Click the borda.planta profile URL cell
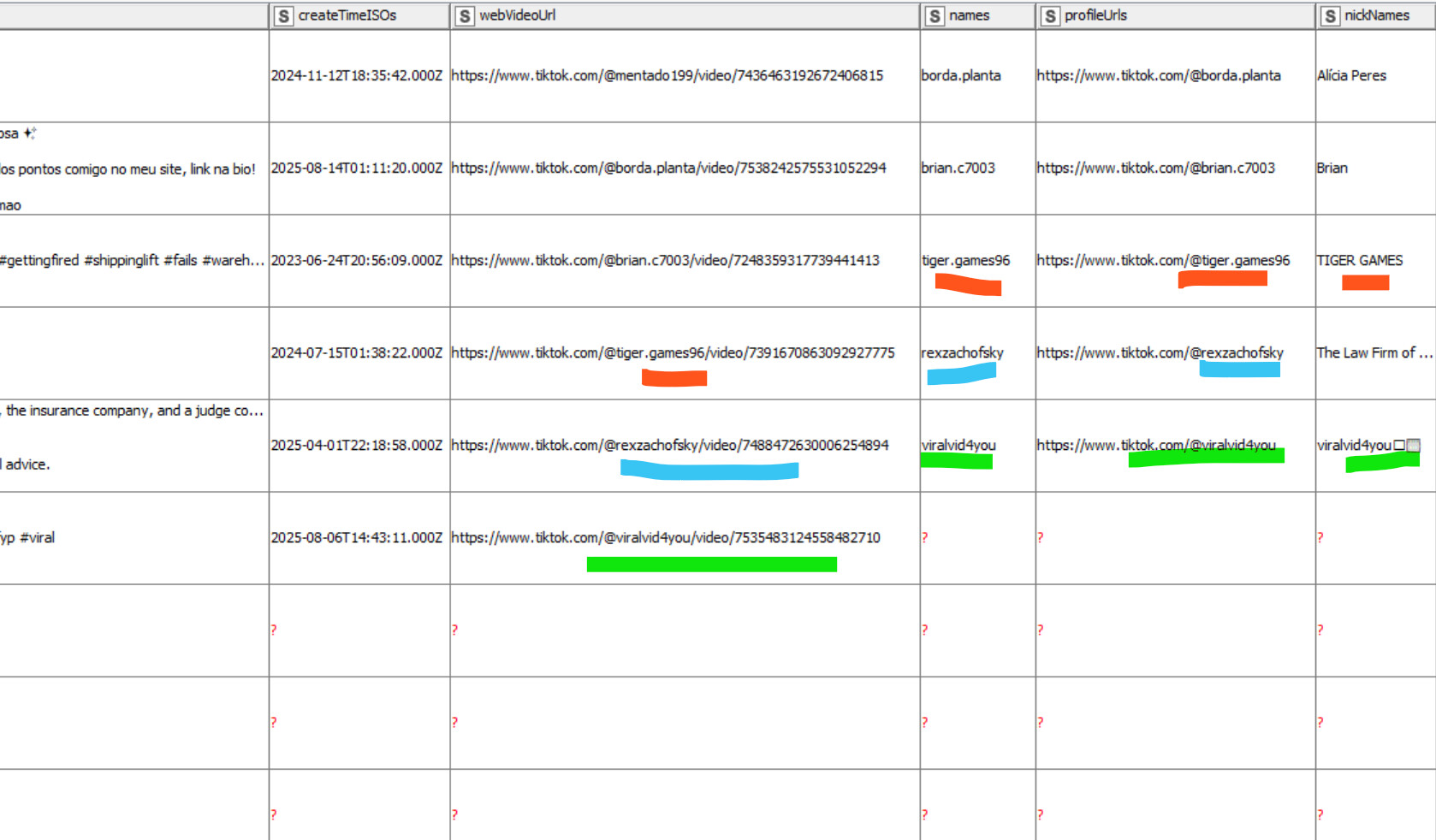1436x840 pixels. (1158, 76)
